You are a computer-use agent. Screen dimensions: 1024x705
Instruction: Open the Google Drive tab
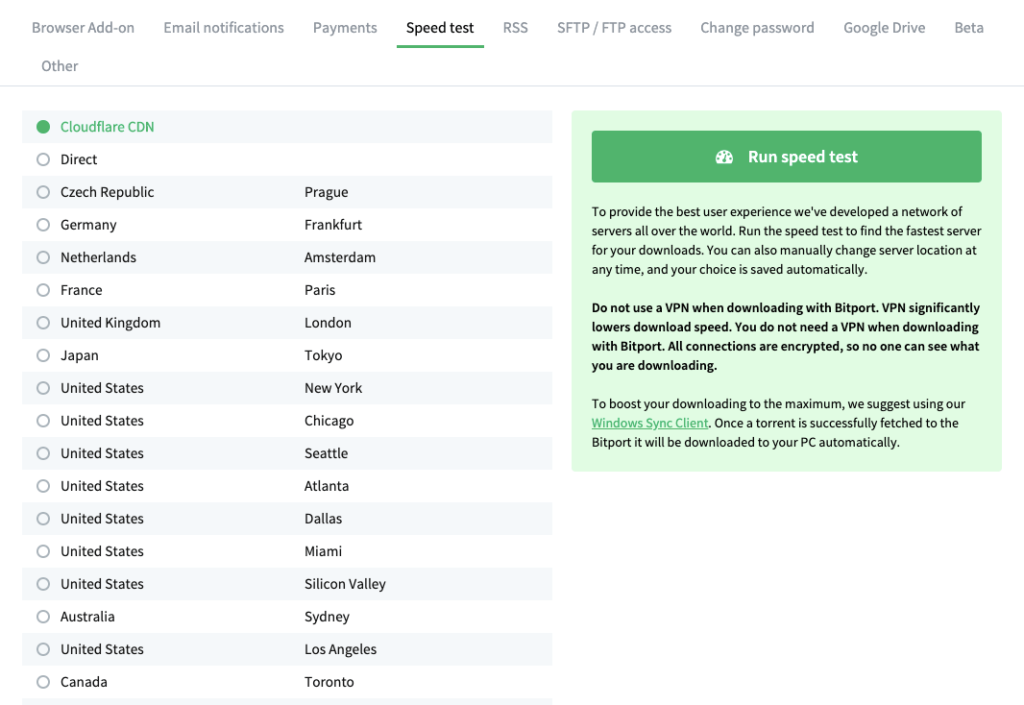pos(884,27)
